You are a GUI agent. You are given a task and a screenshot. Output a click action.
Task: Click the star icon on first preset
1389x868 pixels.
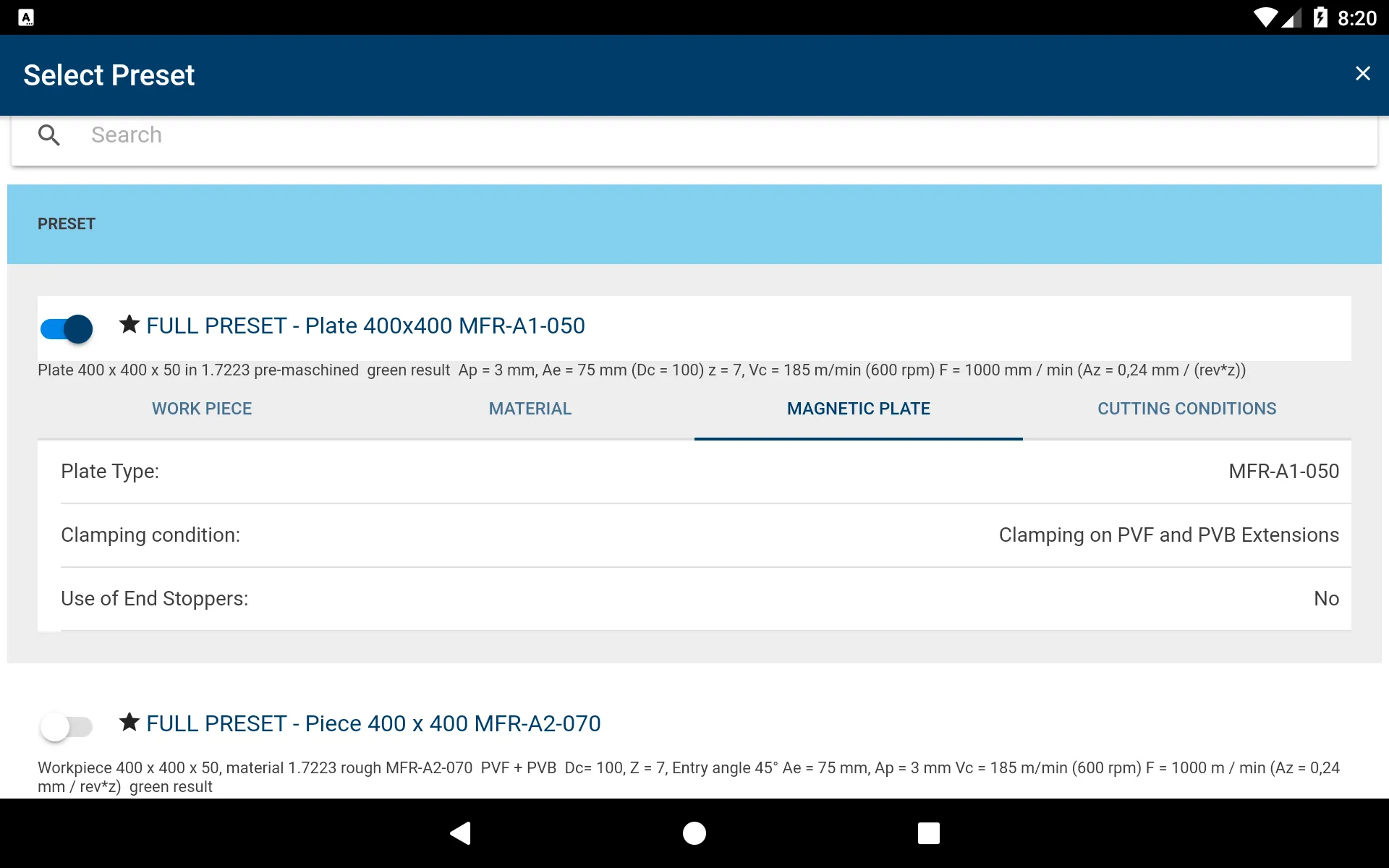pos(127,324)
